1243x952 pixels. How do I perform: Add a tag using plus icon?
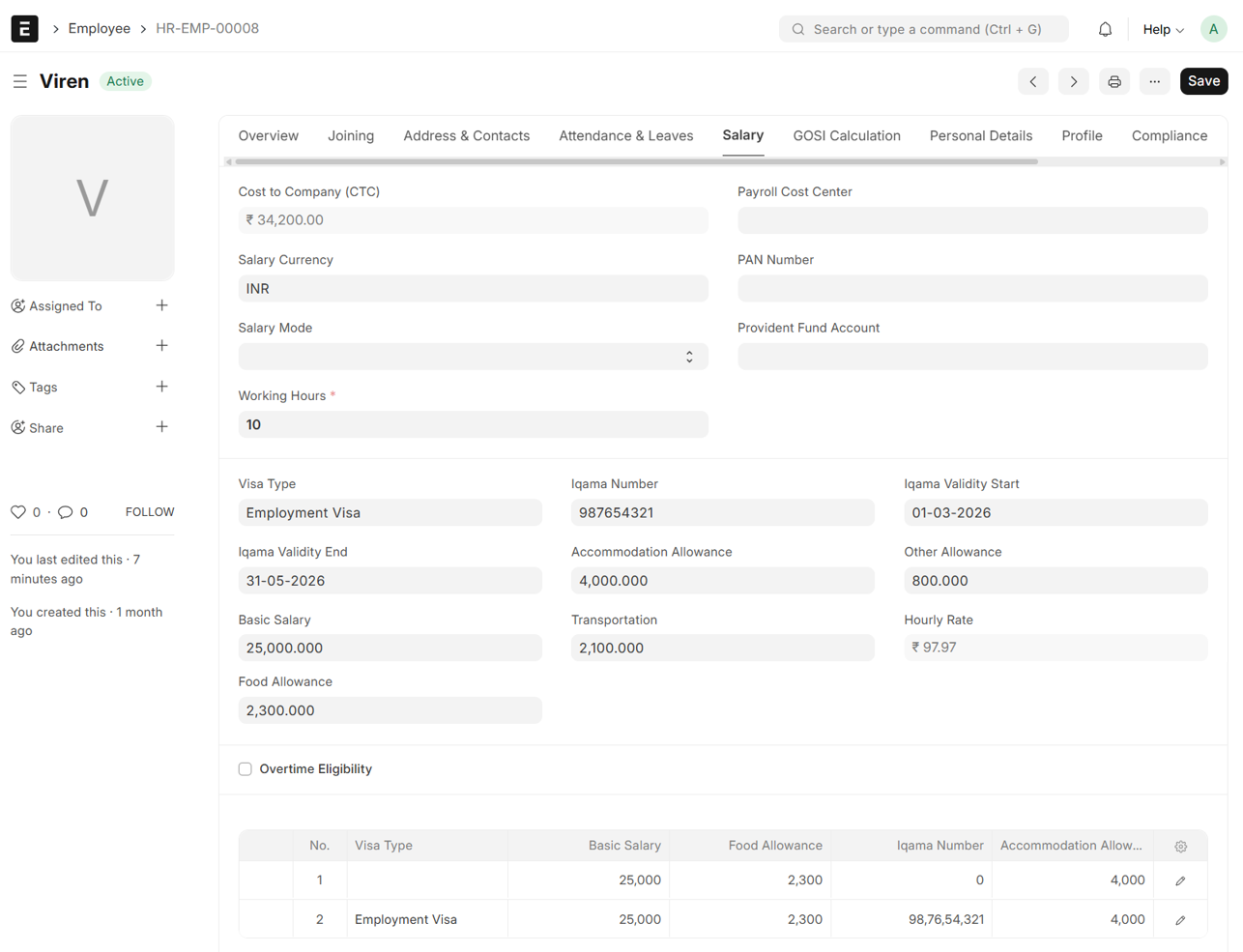[x=161, y=387]
